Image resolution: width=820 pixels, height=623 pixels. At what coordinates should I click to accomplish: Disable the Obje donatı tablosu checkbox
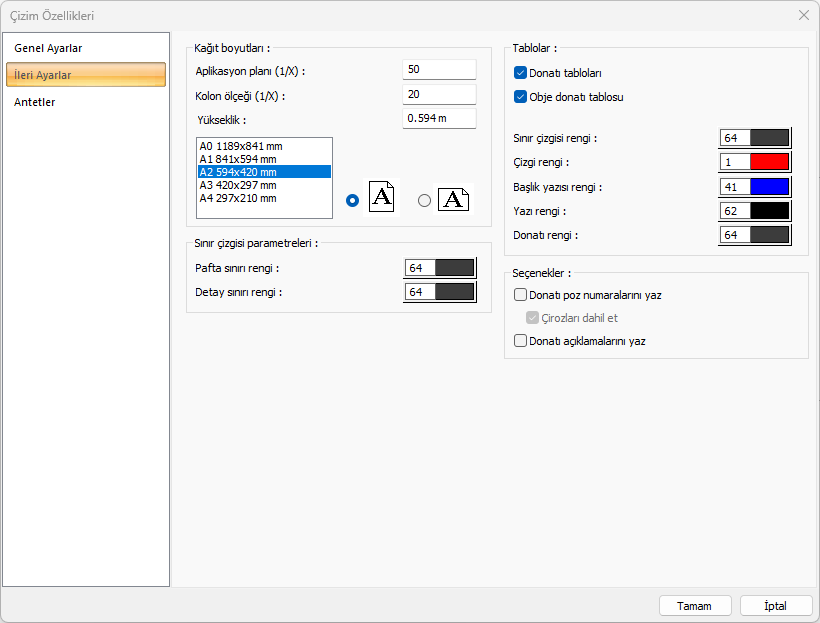coord(520,97)
